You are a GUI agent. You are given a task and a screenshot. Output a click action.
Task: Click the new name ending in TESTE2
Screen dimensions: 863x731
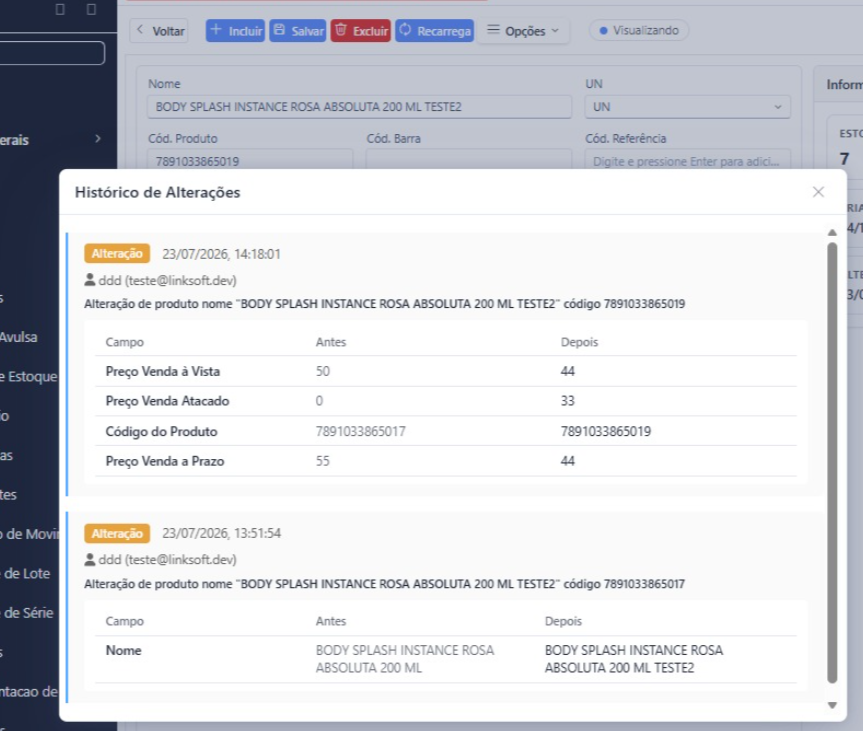[x=634, y=659]
